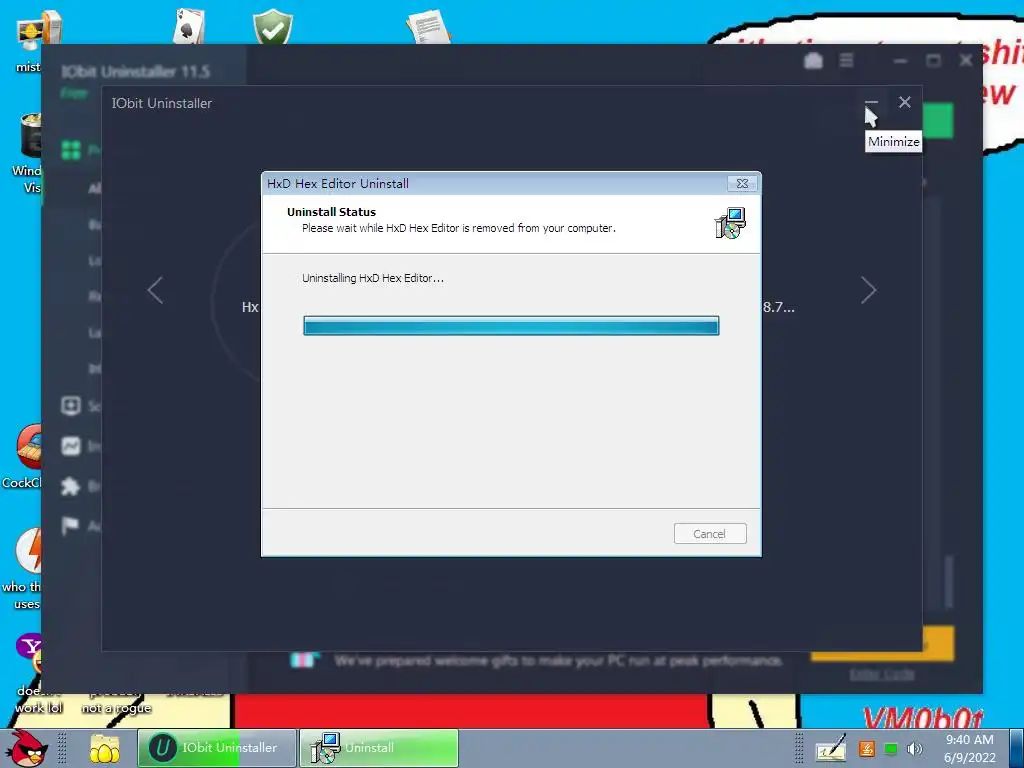The width and height of the screenshot is (1024, 768).
Task: Open the toolbox icon in IObit title bar
Action: point(813,61)
